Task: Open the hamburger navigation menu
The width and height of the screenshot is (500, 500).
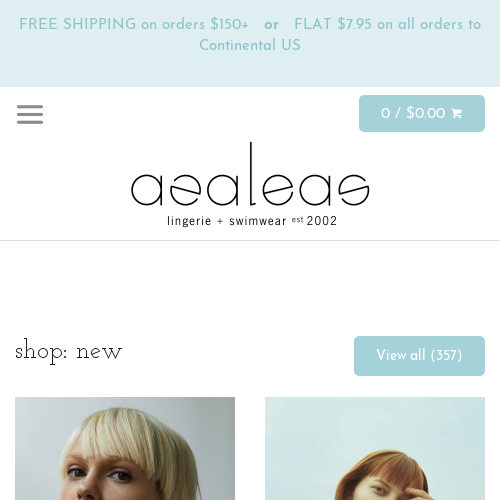Action: (30, 114)
